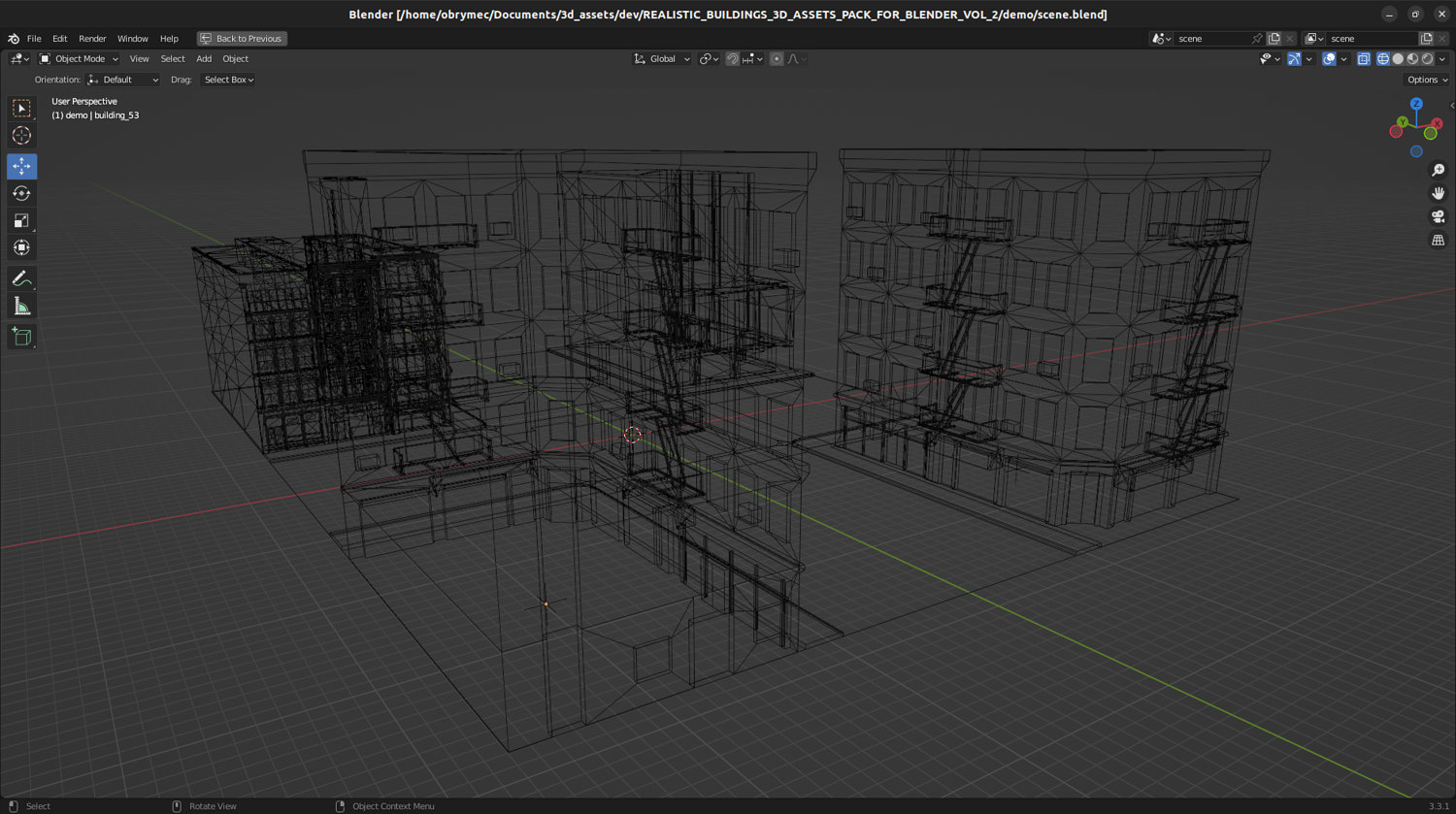Open the viewport Object menu
The height and width of the screenshot is (814, 1456).
[236, 59]
